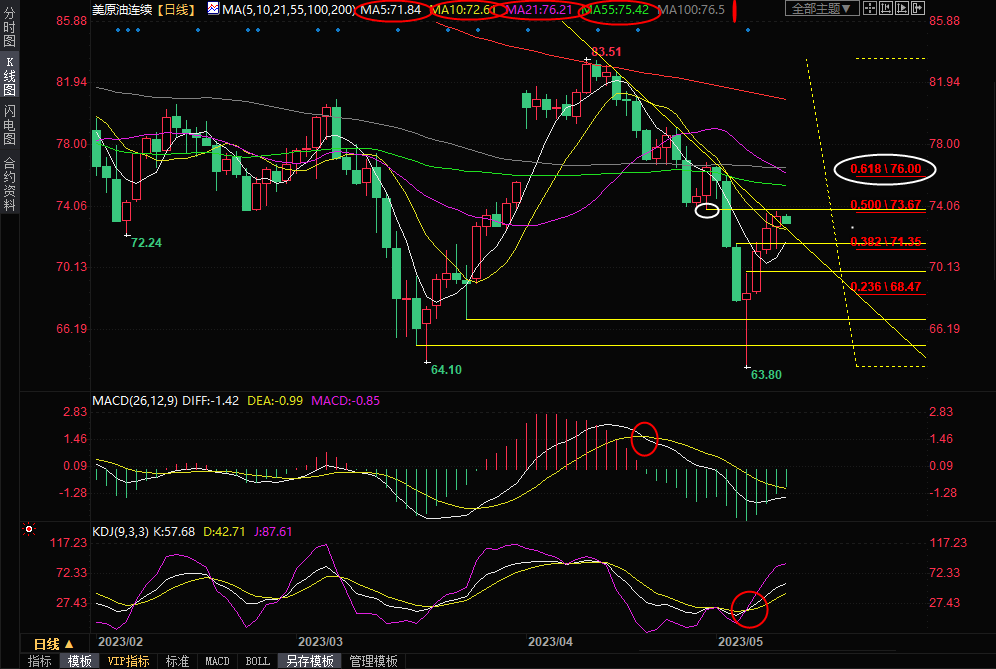Click the 64.10 low price label
The height and width of the screenshot is (669, 996).
pyautogui.click(x=446, y=370)
